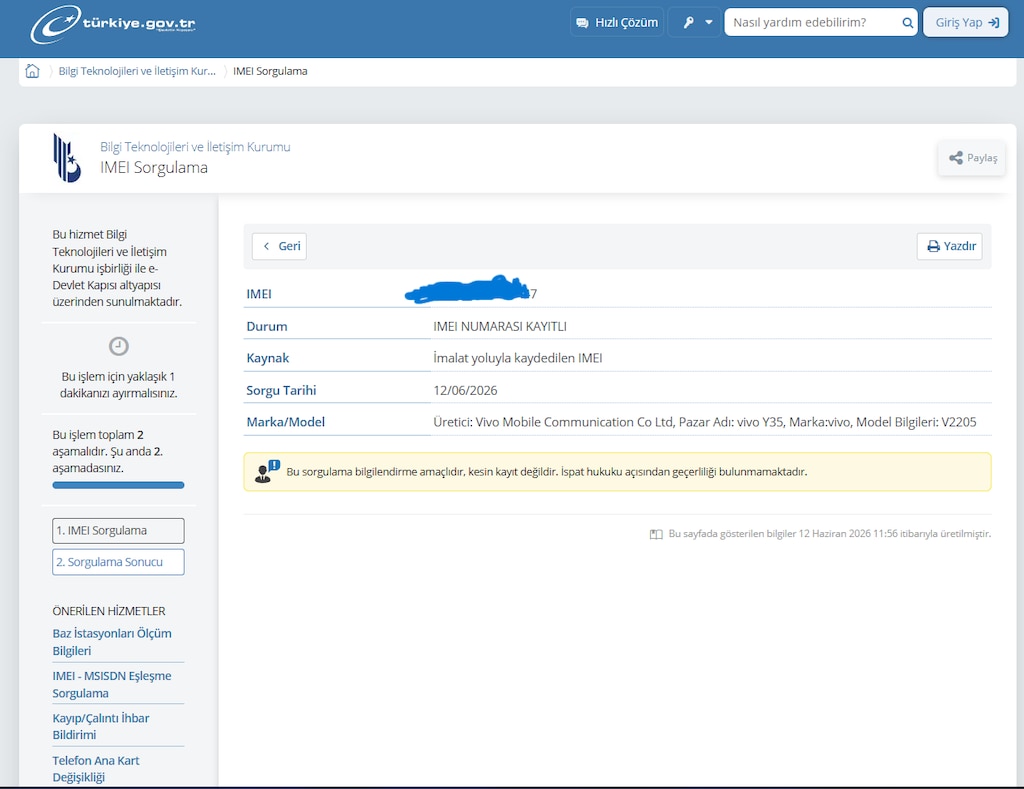1024x789 pixels.
Task: Expand the key login dropdown arrow
Action: point(709,22)
